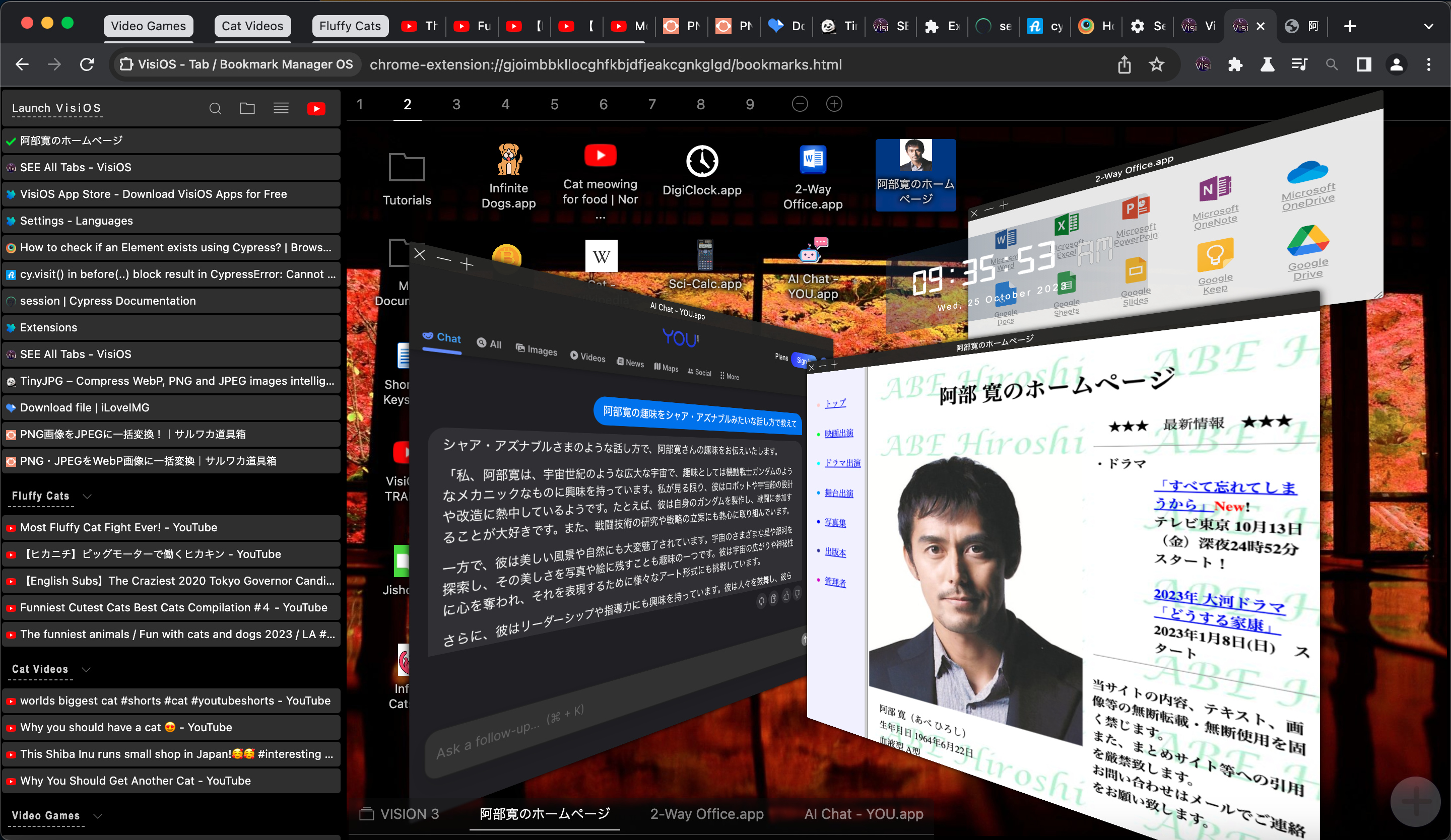The image size is (1451, 840).
Task: Open AI Chat - YOU.app desktop icon
Action: coord(813,269)
